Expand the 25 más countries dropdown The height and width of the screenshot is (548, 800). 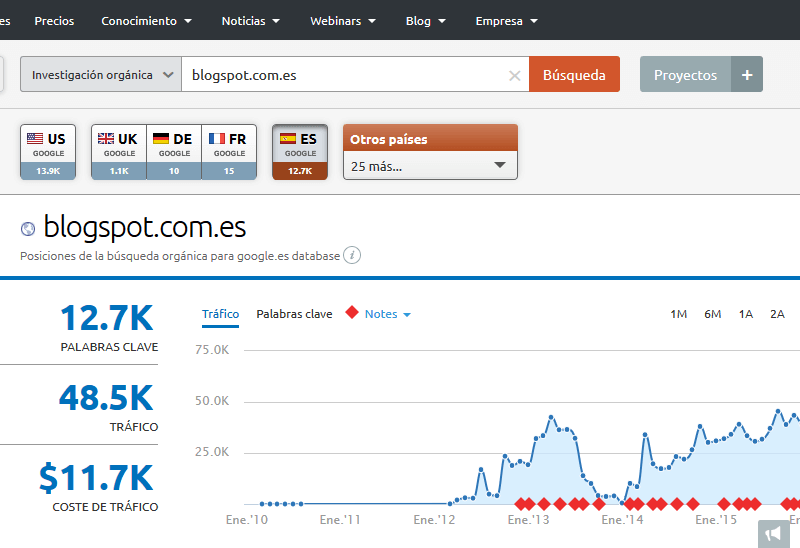tap(430, 166)
